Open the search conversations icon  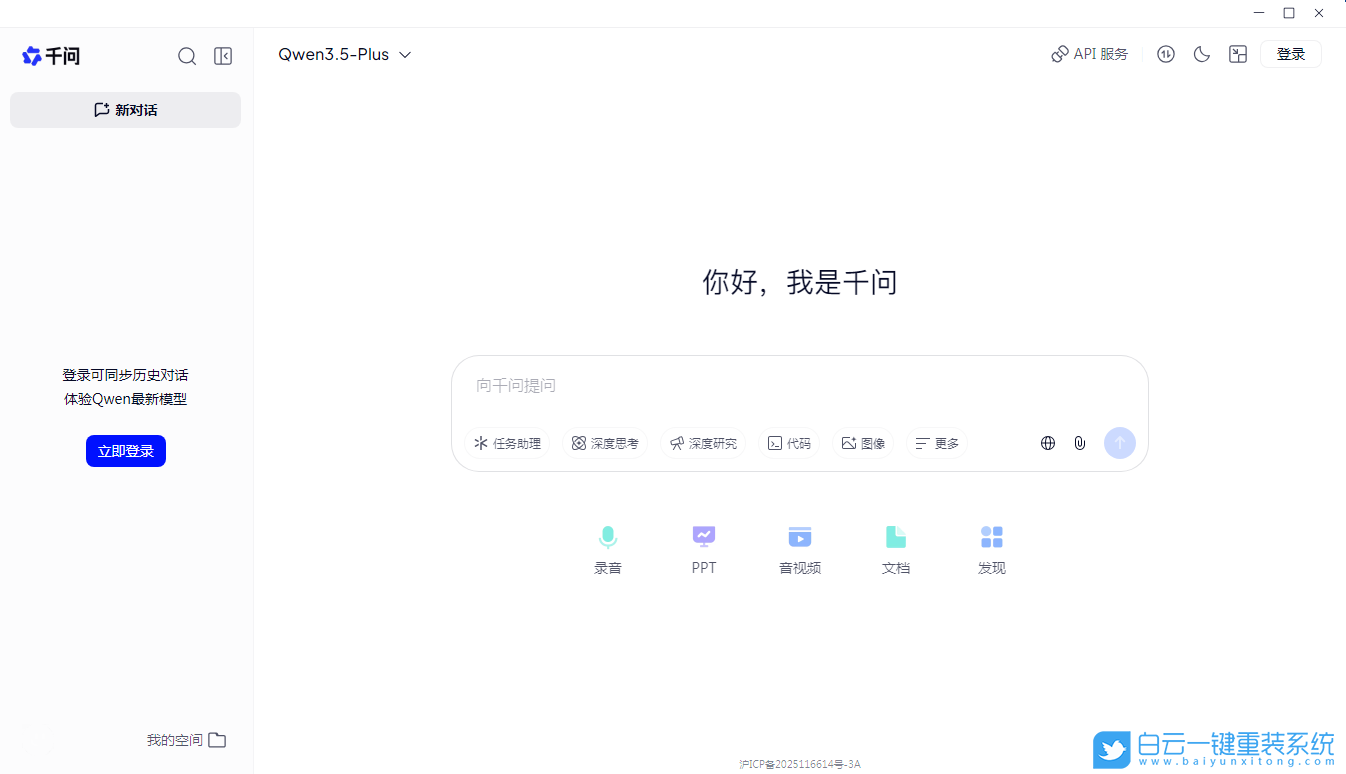187,56
